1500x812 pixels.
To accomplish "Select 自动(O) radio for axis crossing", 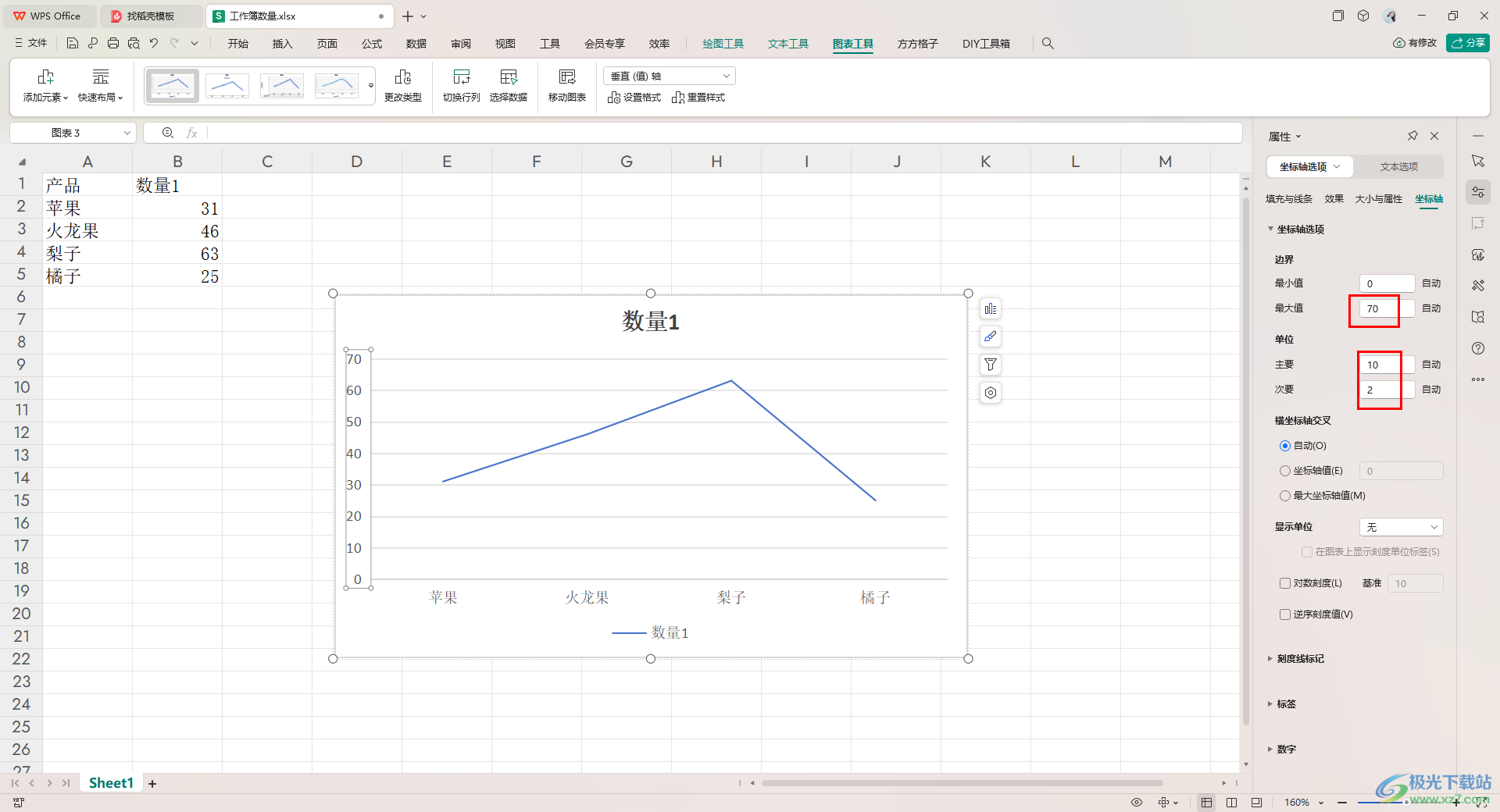I will pos(1285,446).
